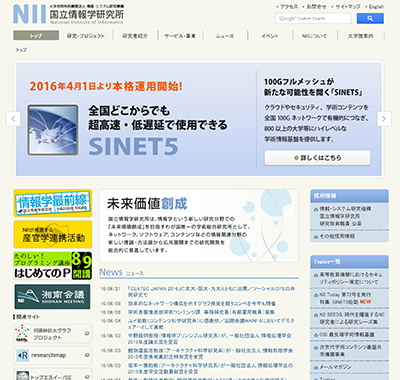Open the researchmap related site link
This screenshot has height=380, width=400.
(x=53, y=355)
